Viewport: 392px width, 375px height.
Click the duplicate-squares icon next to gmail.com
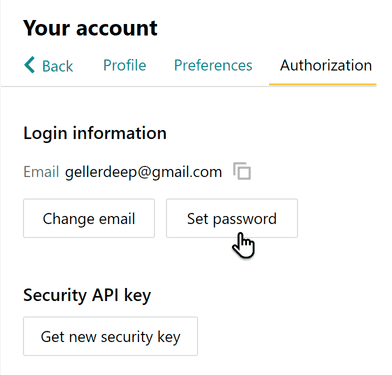[x=242, y=171]
